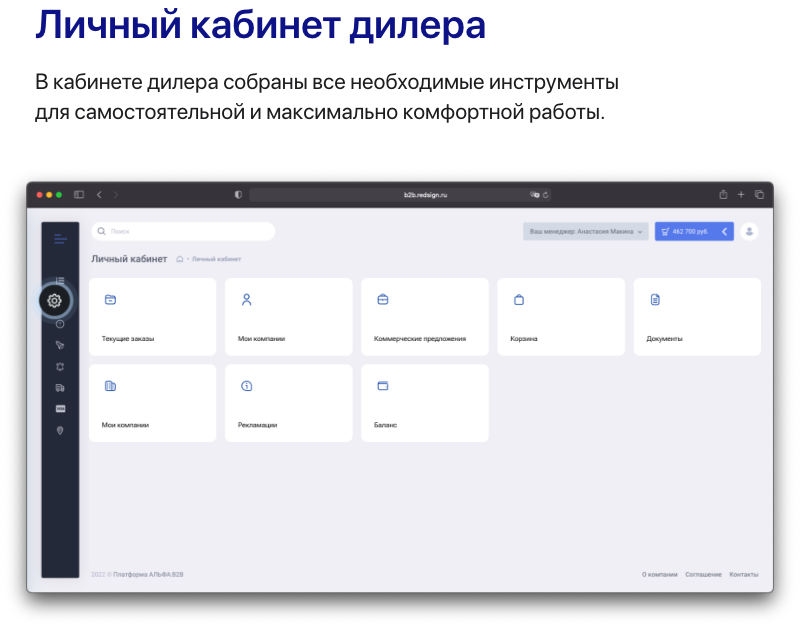Image resolution: width=800 pixels, height=629 pixels.
Task: Click the browser address bar showing b2b.redsign.ru
Action: [400, 195]
